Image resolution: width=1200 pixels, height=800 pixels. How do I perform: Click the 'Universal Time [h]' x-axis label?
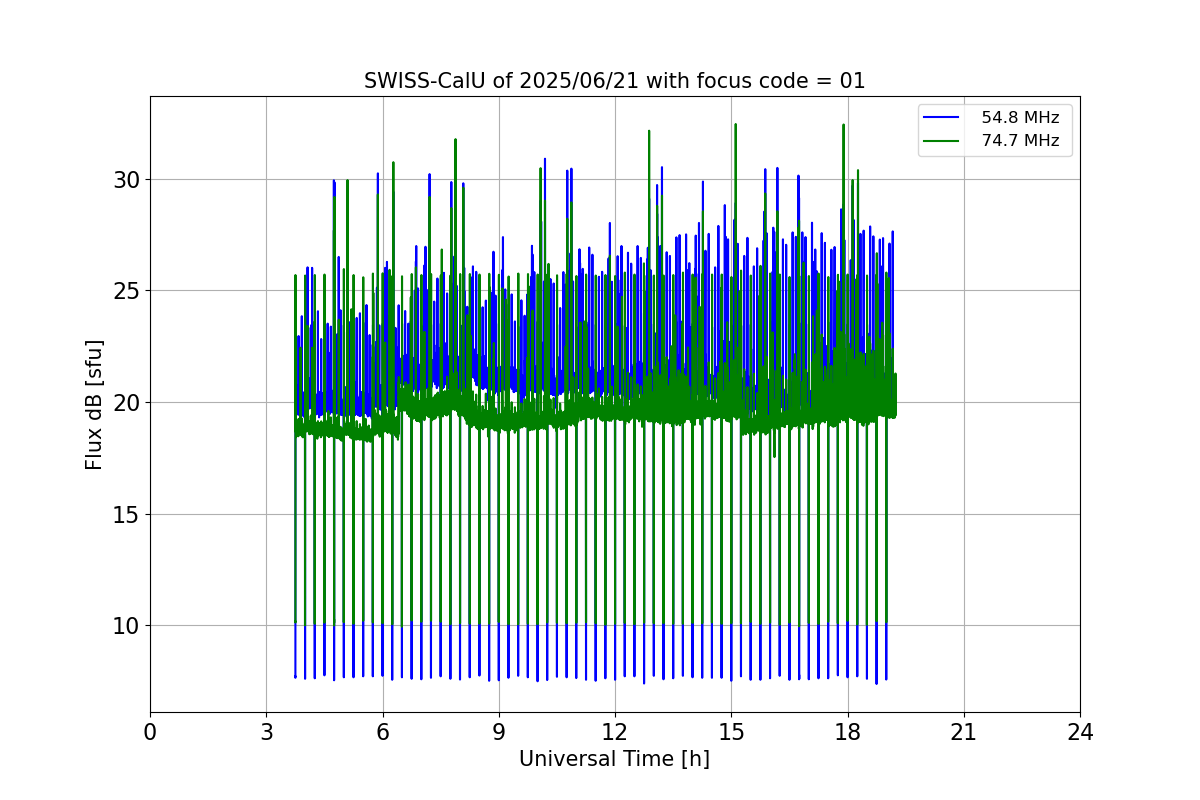(614, 759)
